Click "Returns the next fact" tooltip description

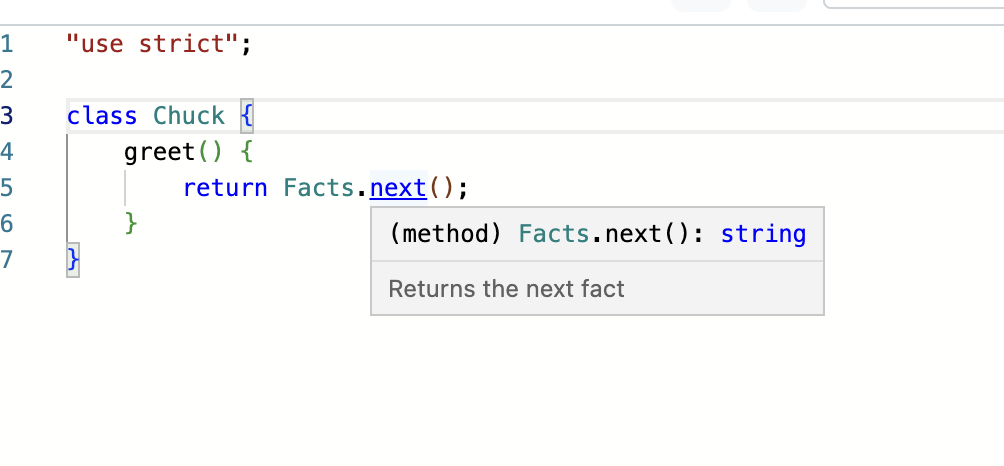506,289
